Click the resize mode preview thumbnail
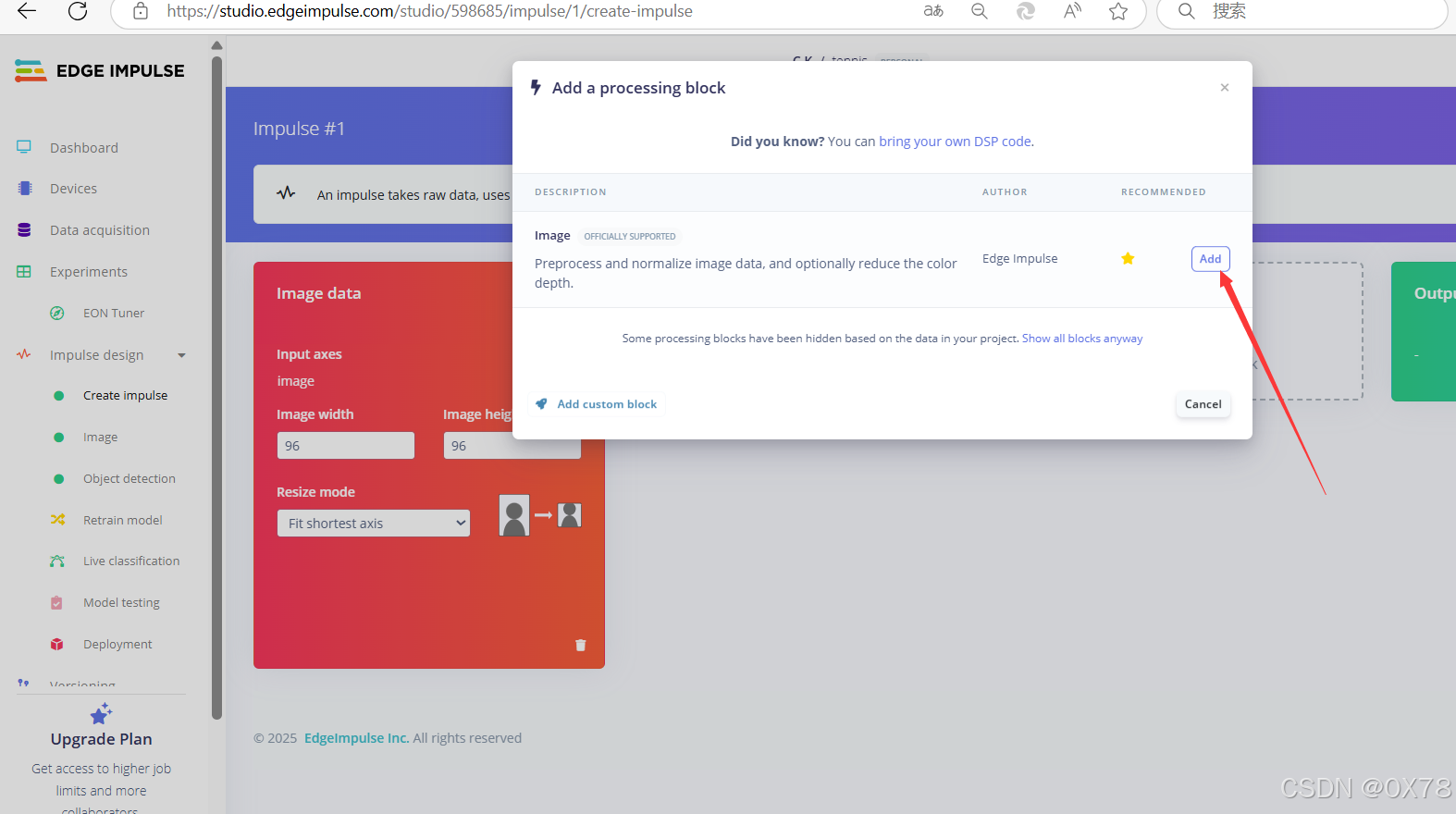1456x814 pixels. pyautogui.click(x=540, y=515)
